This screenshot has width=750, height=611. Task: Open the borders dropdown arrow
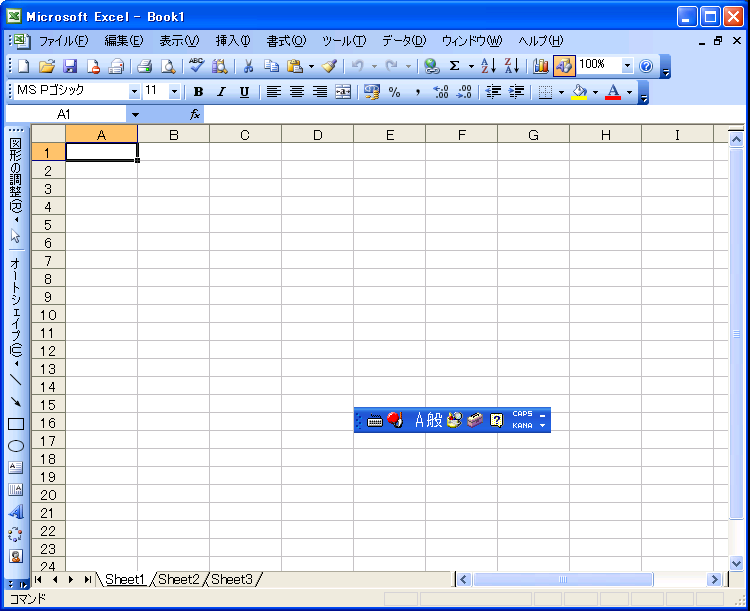562,92
